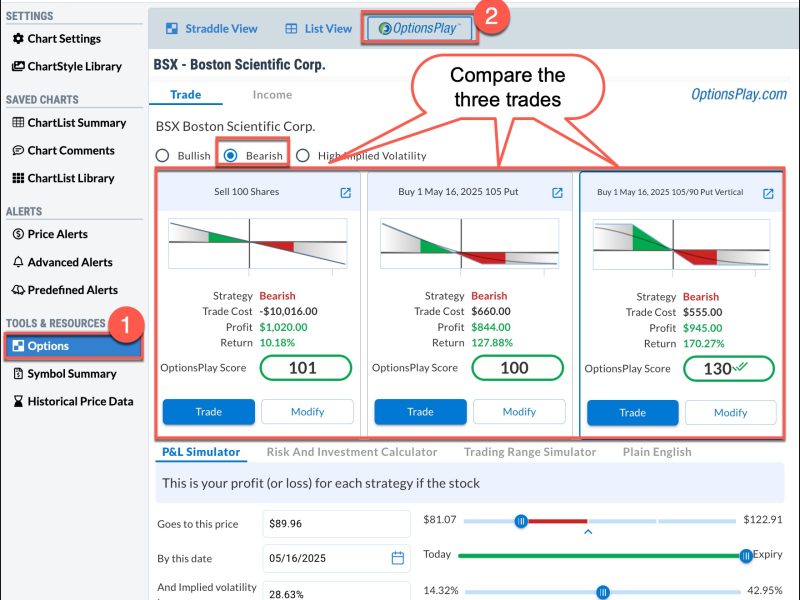Open the Risk And Investment Calculator tab

click(x=352, y=452)
